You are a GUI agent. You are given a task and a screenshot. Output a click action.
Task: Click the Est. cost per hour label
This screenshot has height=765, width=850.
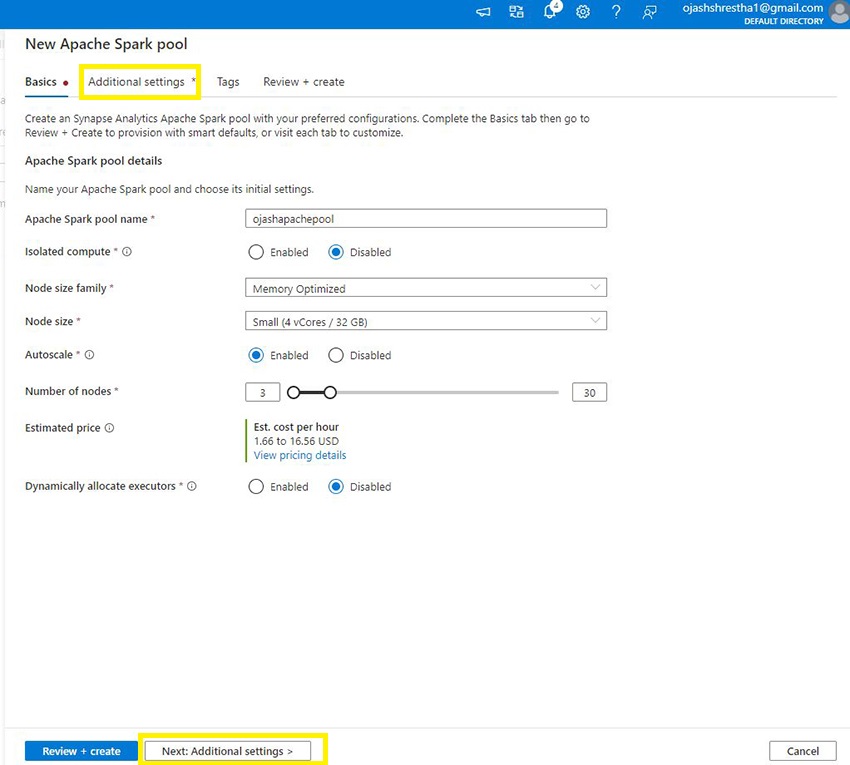point(296,427)
